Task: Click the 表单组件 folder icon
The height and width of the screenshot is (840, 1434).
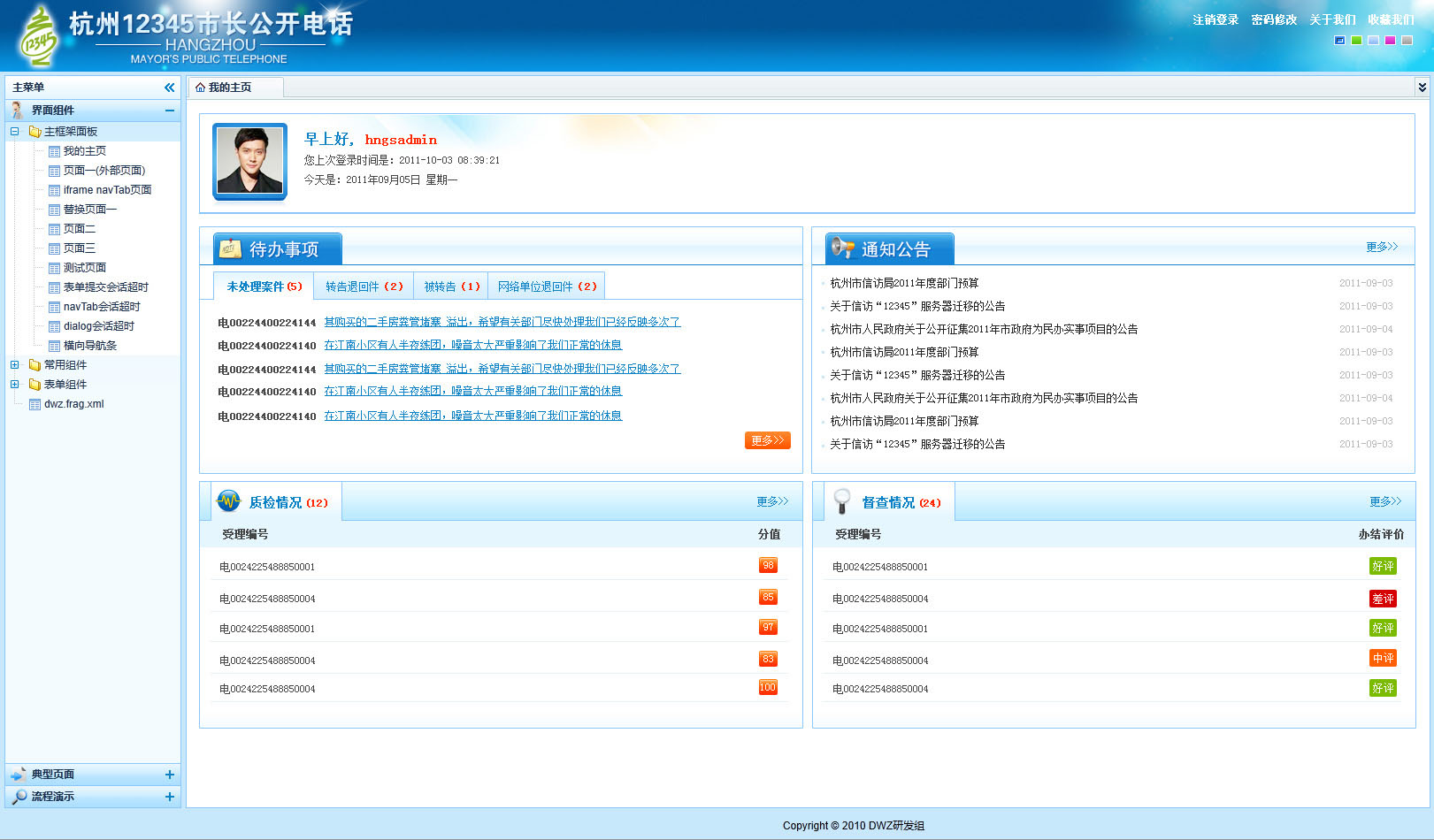Action: click(35, 385)
